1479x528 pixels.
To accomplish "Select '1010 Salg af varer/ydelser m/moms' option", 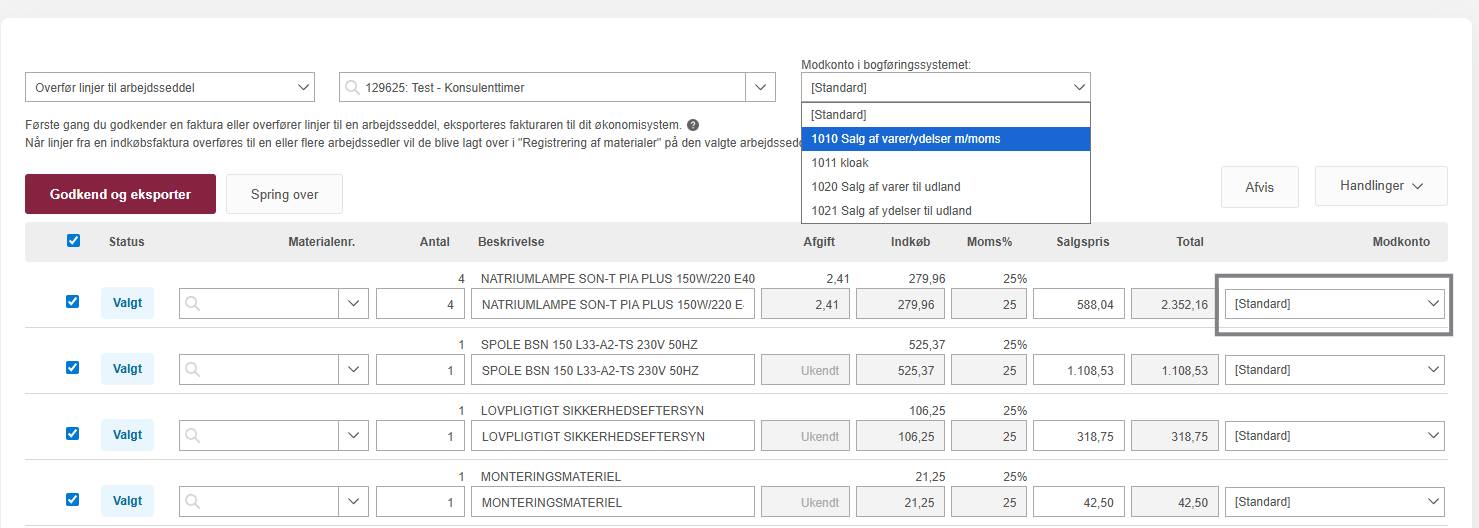I will click(x=945, y=139).
